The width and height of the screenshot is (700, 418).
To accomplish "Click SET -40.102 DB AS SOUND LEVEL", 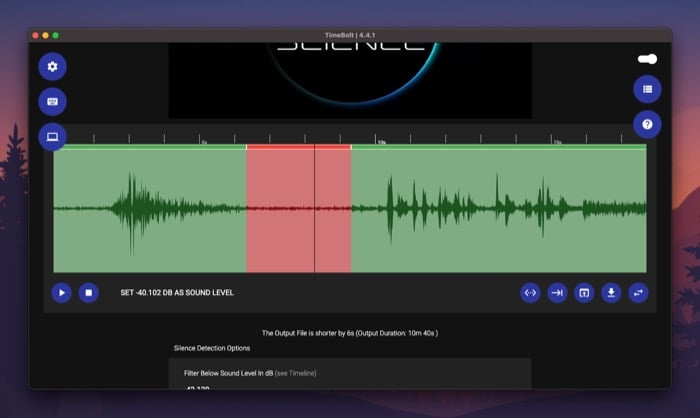I will [177, 293].
